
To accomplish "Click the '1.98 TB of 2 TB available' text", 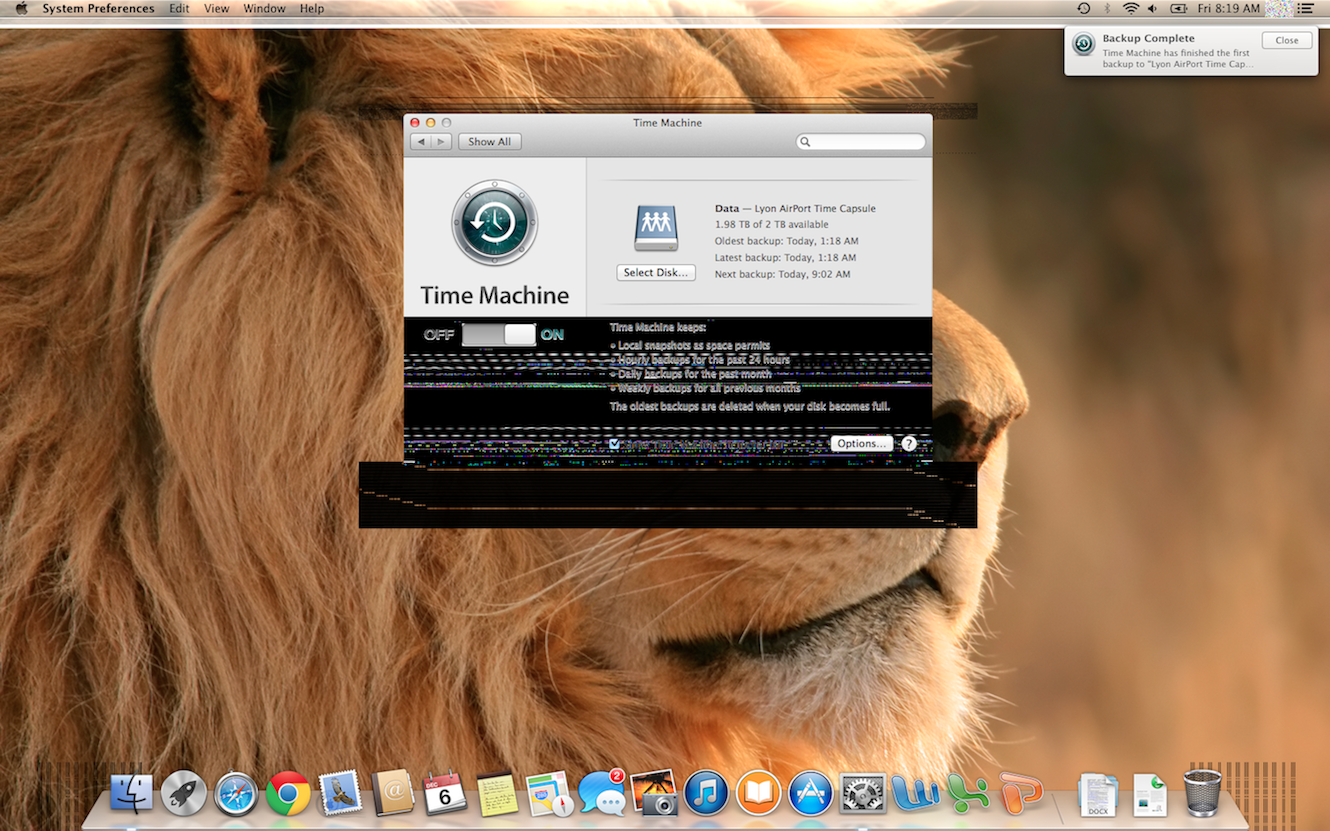I will coord(771,225).
